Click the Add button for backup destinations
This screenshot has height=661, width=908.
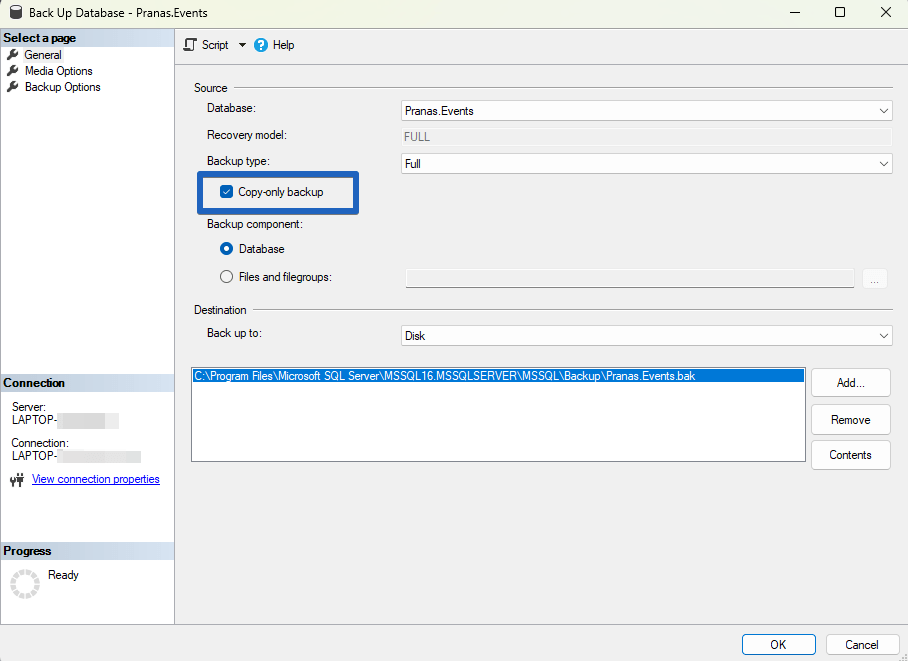[x=850, y=382]
